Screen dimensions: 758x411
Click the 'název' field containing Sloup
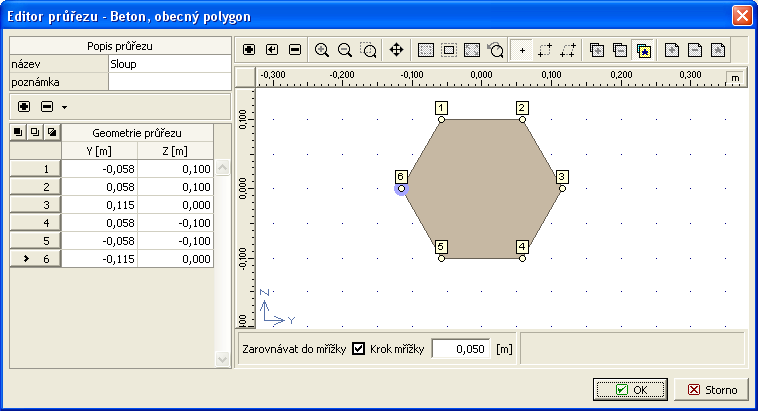170,64
